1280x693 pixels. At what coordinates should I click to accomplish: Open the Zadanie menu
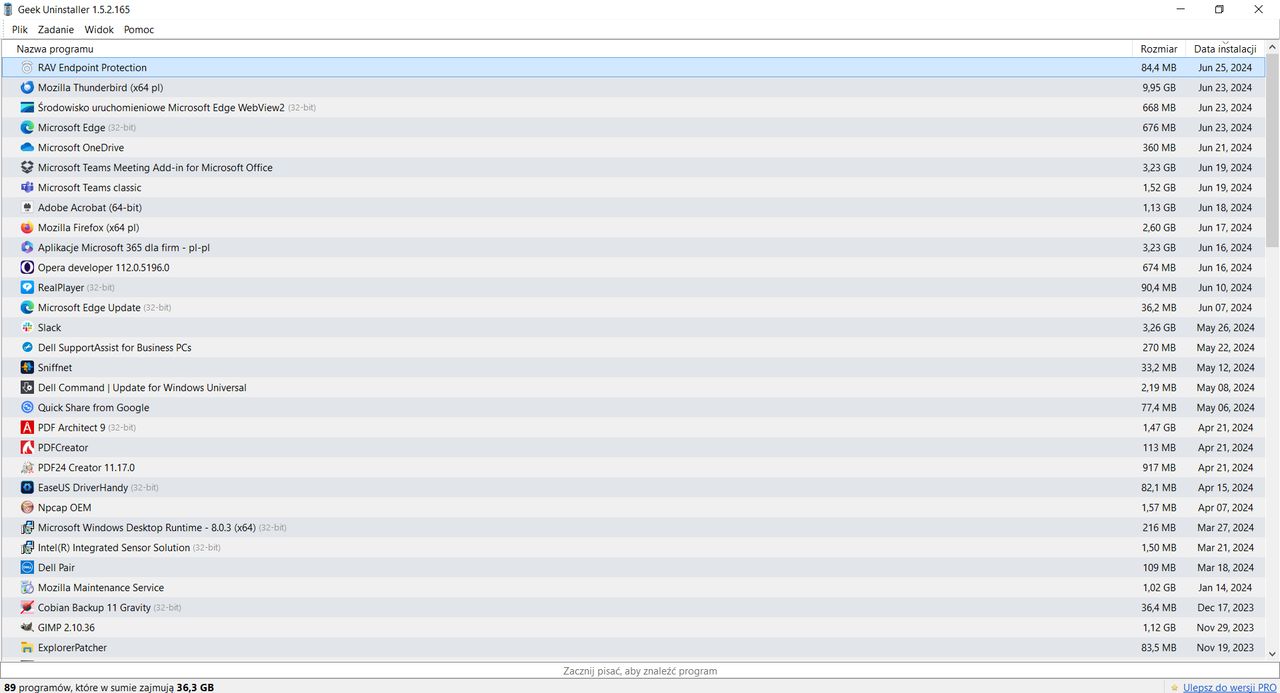pyautogui.click(x=55, y=29)
